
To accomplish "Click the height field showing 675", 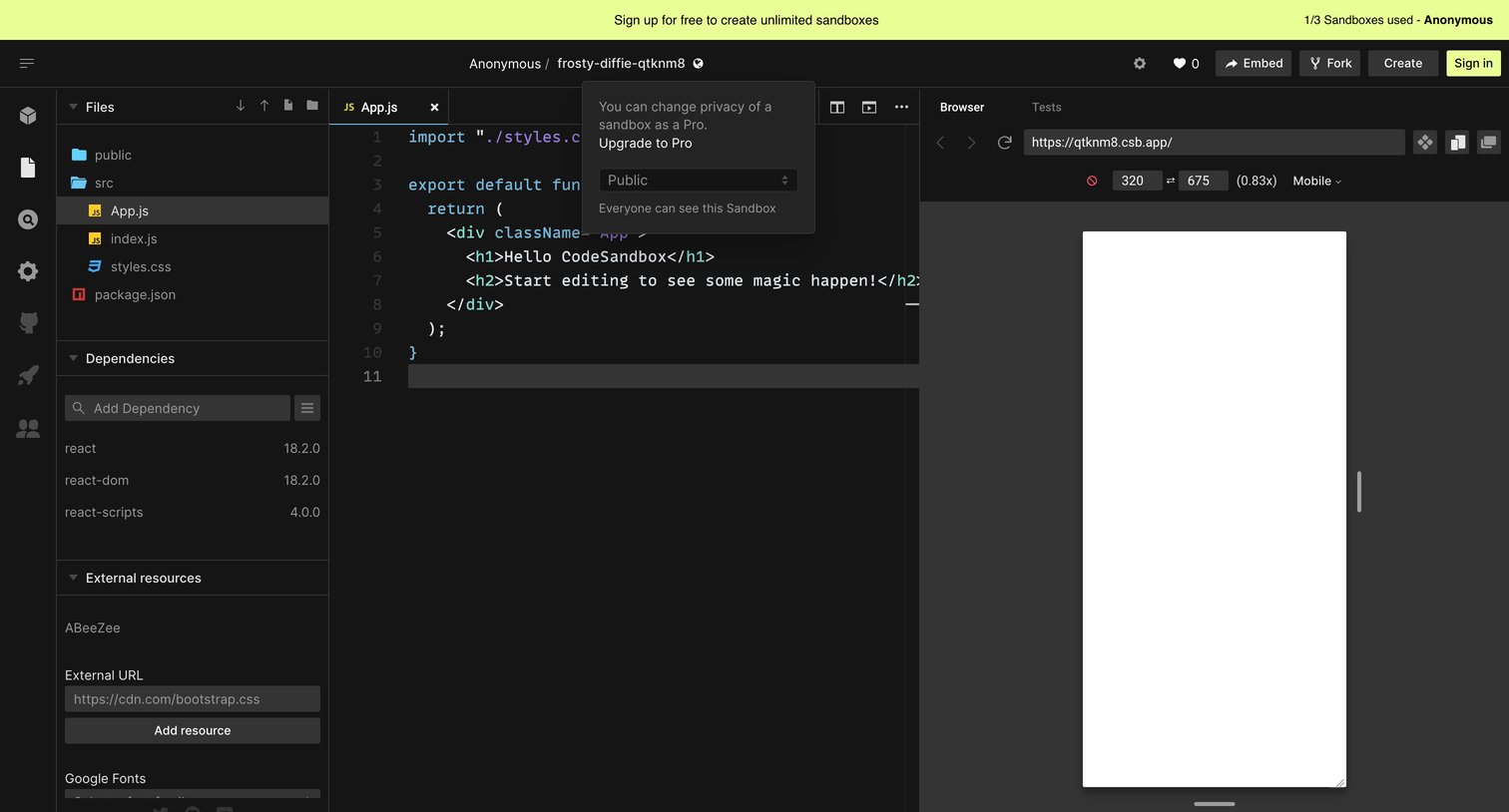I will click(1203, 181).
